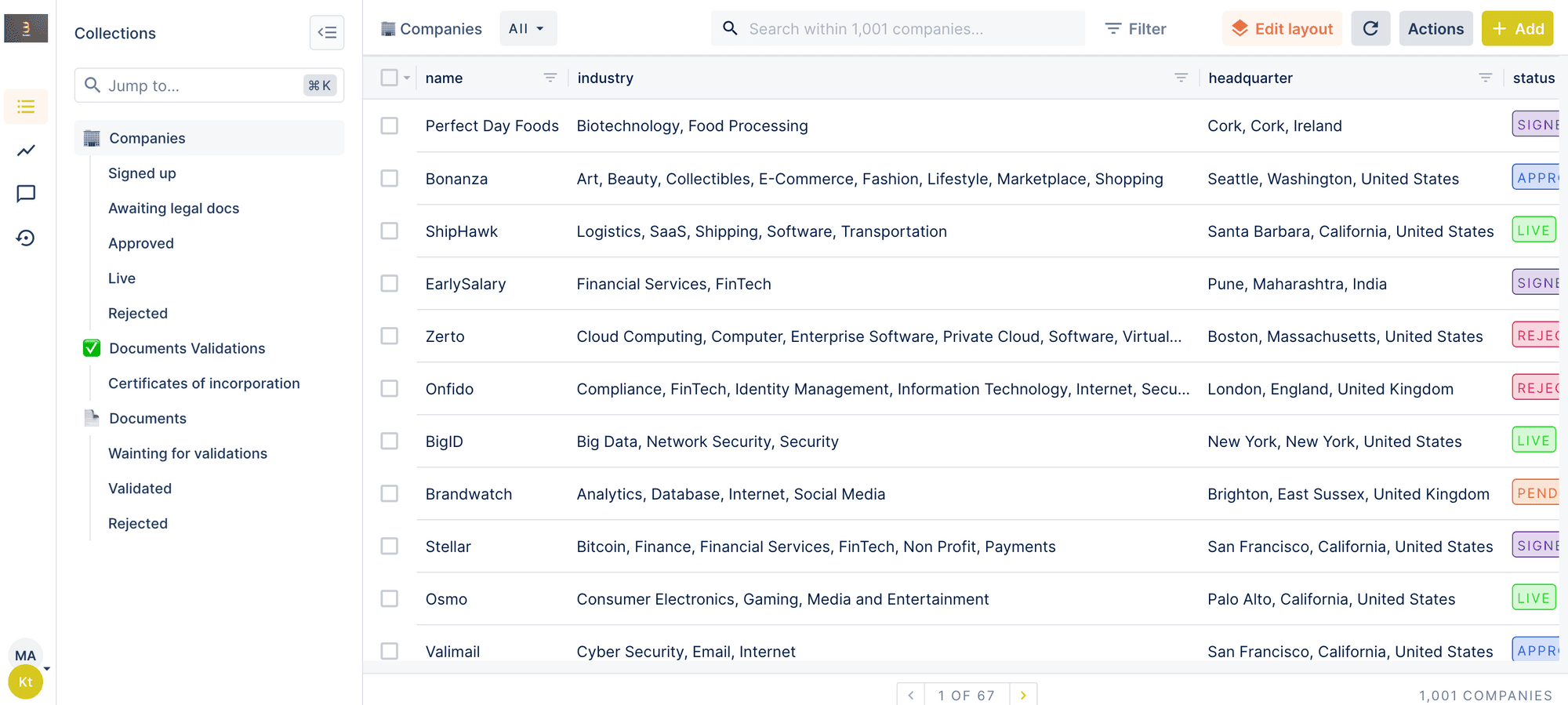The image size is (1568, 705).
Task: Click the 1 OF 67 page indicator
Action: pos(967,695)
